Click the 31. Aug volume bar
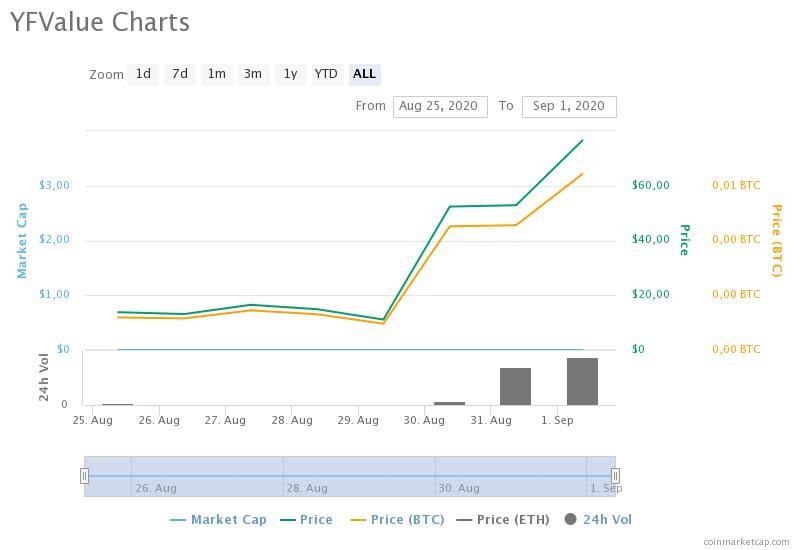Viewport: 800px width, 550px height. (515, 387)
